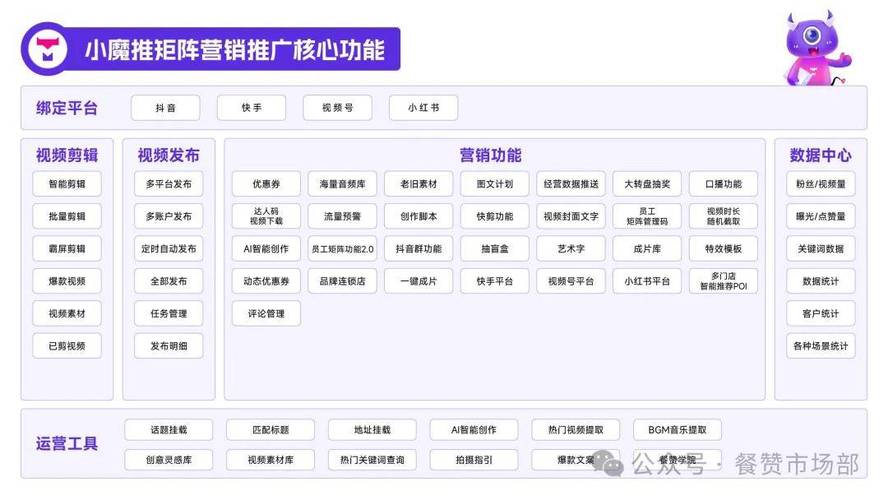The image size is (888, 500).
Task: Click 流量预警 box
Action: coord(343,216)
